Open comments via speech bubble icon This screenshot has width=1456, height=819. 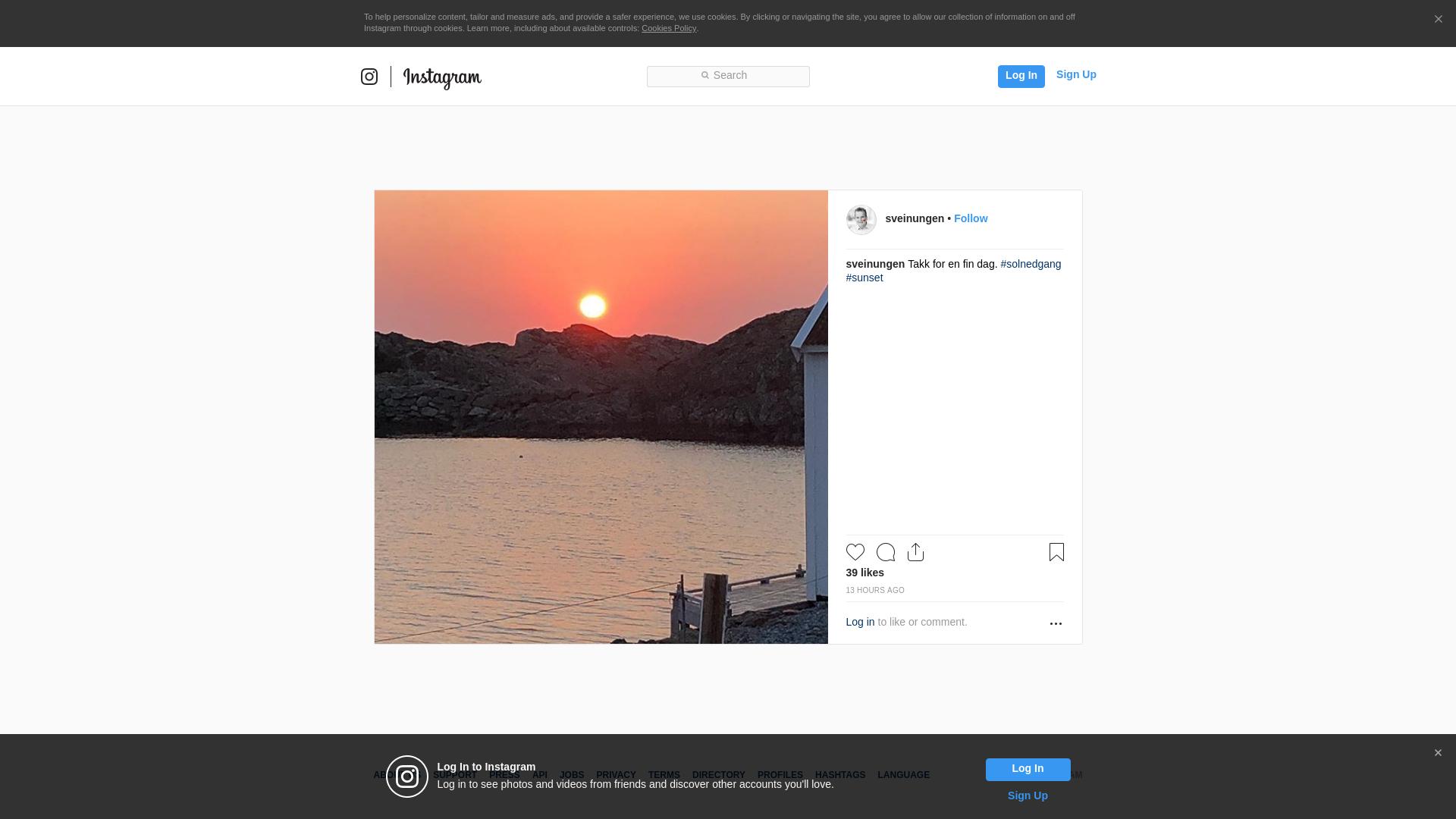coord(885,552)
